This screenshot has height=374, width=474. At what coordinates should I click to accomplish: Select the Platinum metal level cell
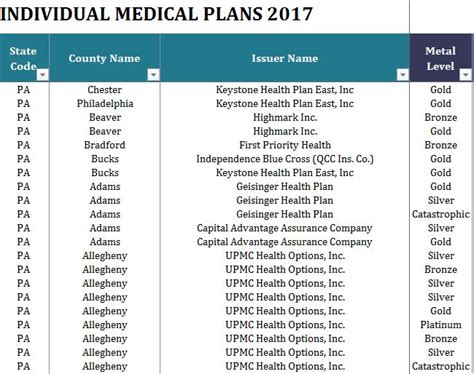coord(441,325)
